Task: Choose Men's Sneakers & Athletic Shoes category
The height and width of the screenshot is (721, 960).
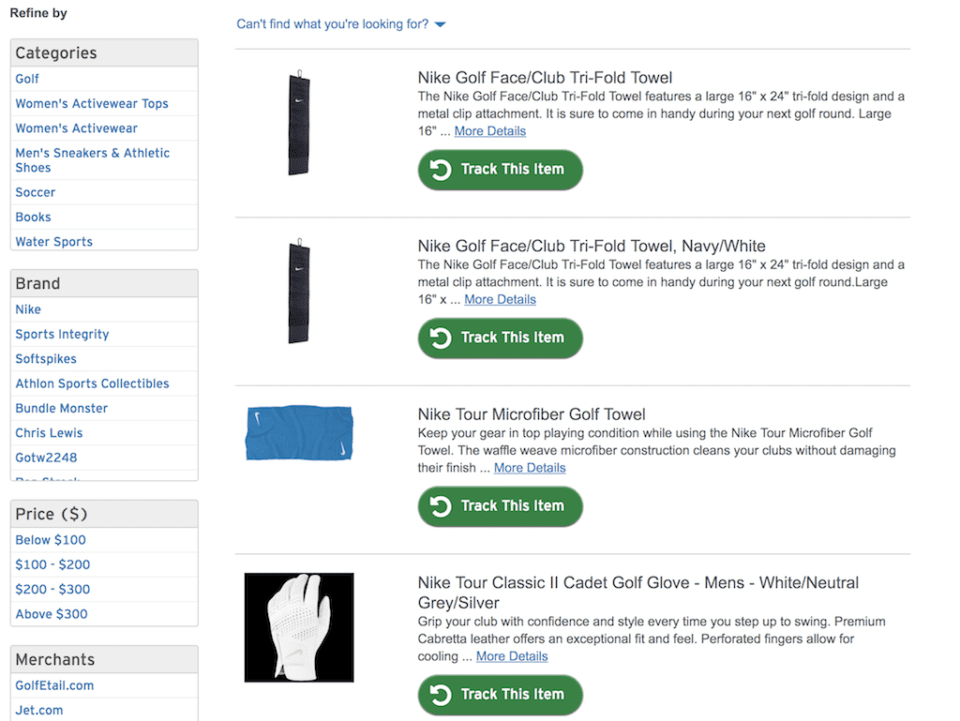Action: [92, 160]
